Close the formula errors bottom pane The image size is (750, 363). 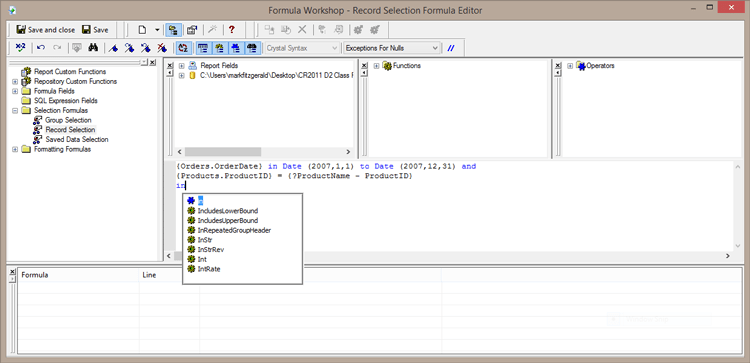(12, 272)
